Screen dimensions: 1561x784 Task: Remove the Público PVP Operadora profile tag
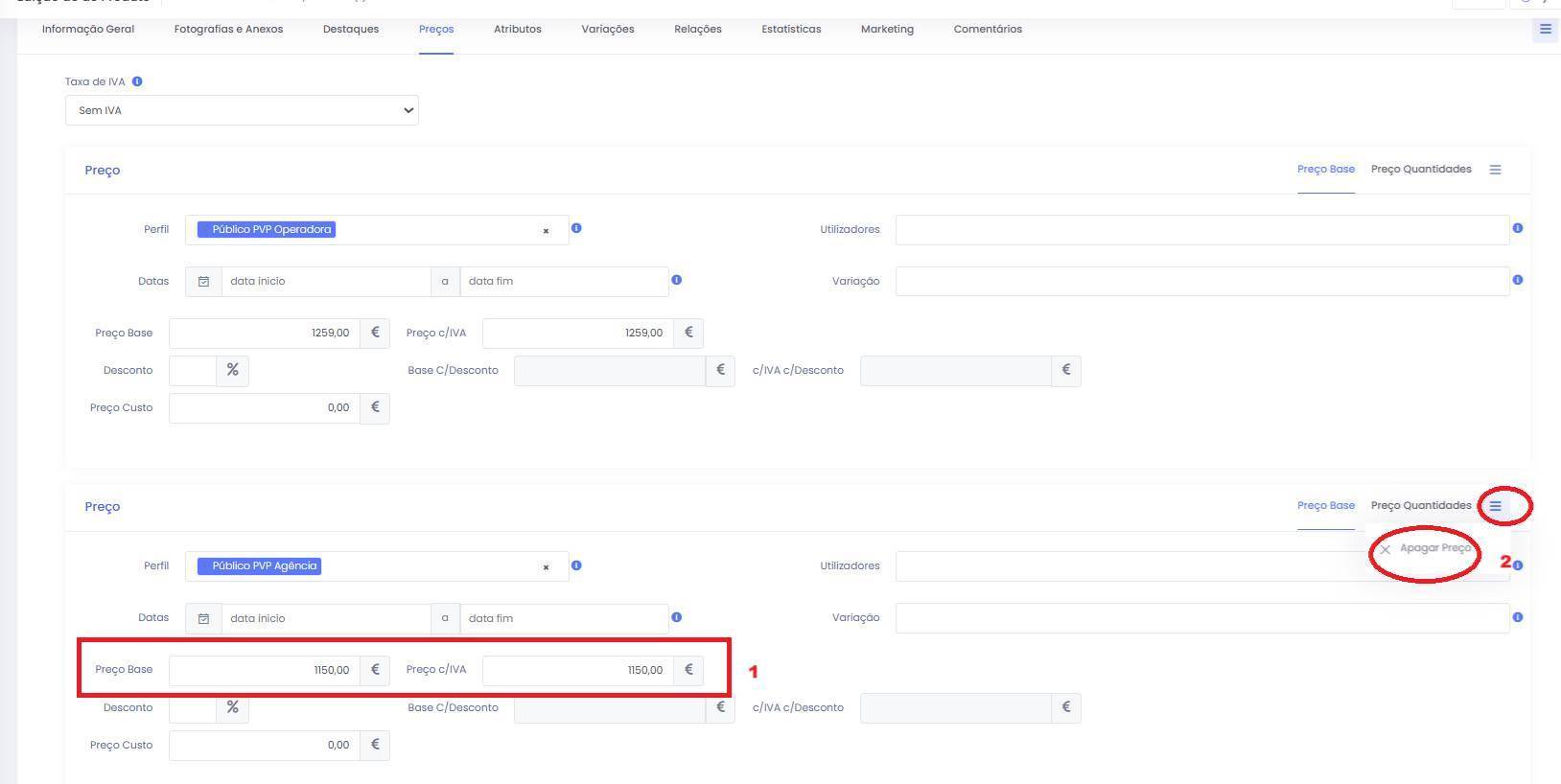(x=546, y=231)
